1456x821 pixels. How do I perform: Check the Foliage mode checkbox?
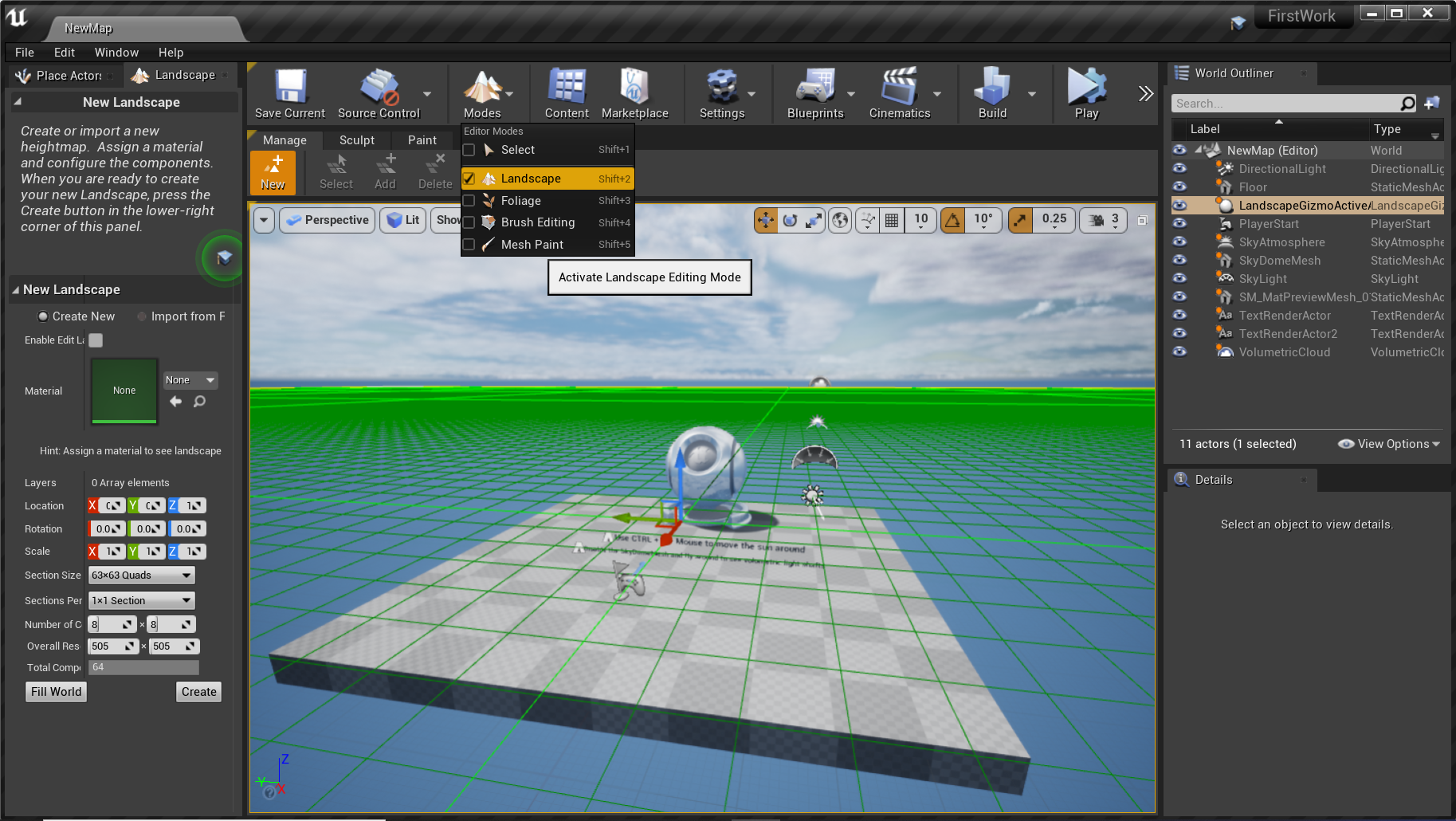pyautogui.click(x=469, y=201)
